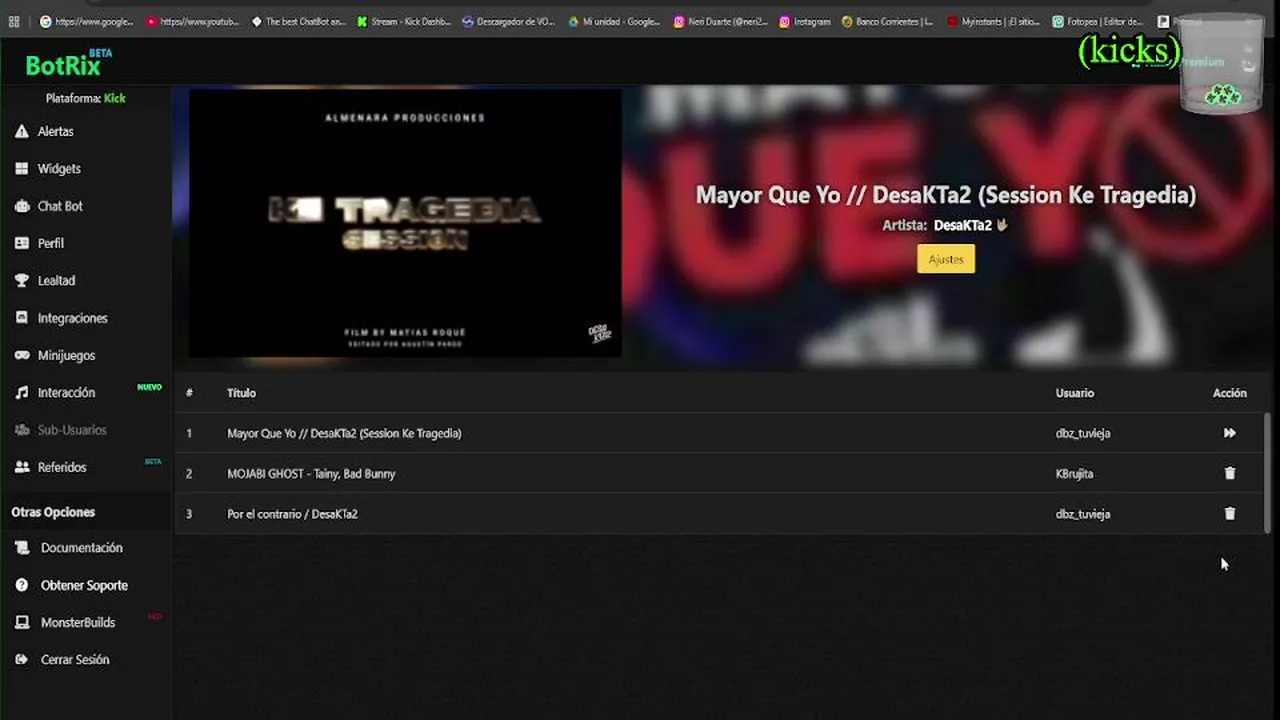The width and height of the screenshot is (1280, 720).
Task: Go to the Interacción section
Action: pyautogui.click(x=66, y=393)
